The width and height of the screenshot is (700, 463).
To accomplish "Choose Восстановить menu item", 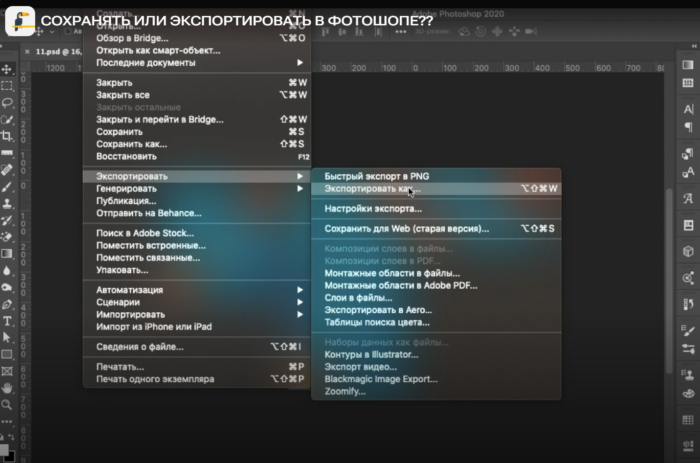I will (196, 156).
